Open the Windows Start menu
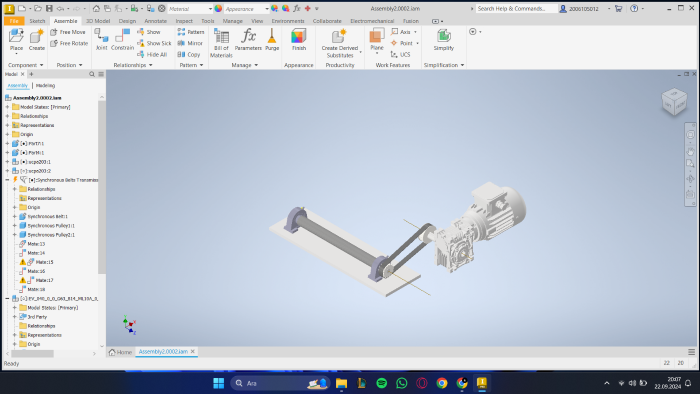 point(219,383)
